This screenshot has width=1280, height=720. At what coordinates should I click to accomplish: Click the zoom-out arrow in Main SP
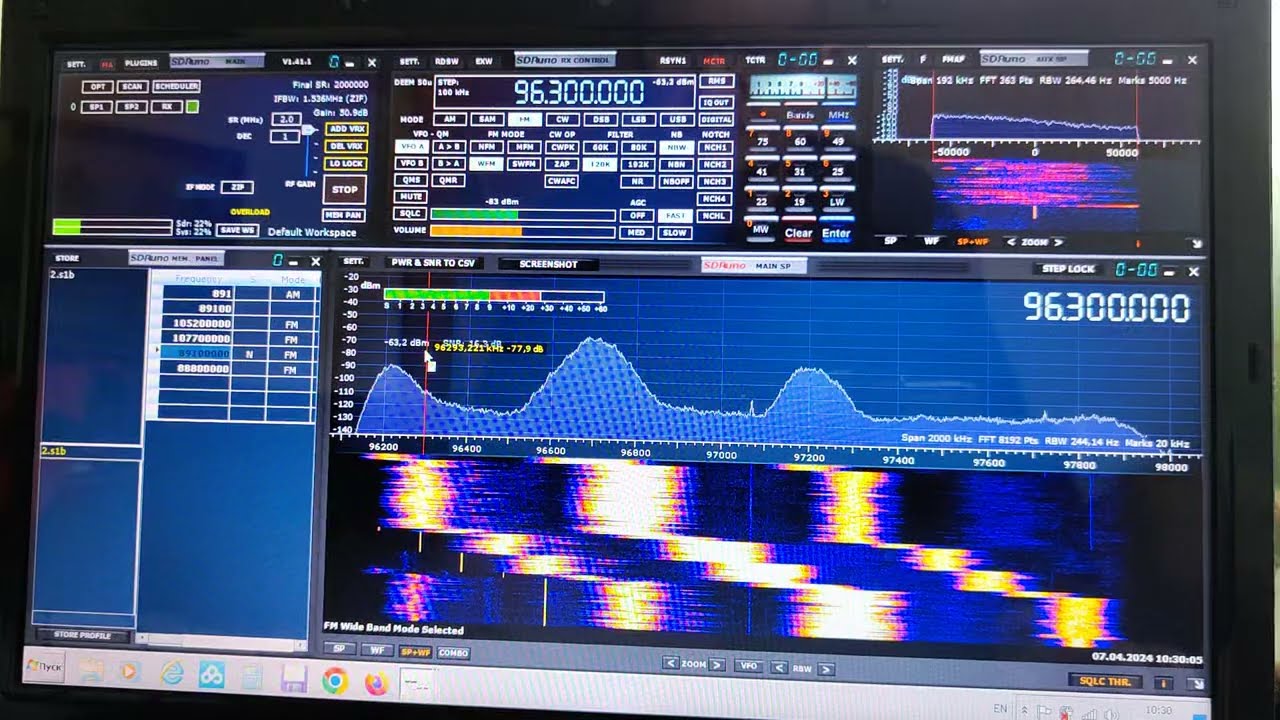tap(670, 664)
